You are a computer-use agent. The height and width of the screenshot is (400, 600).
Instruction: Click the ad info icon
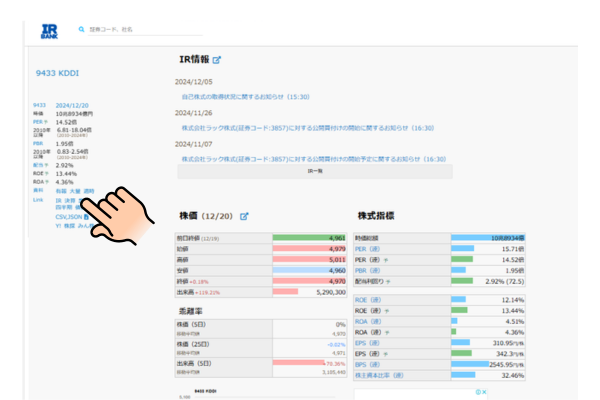pos(478,392)
